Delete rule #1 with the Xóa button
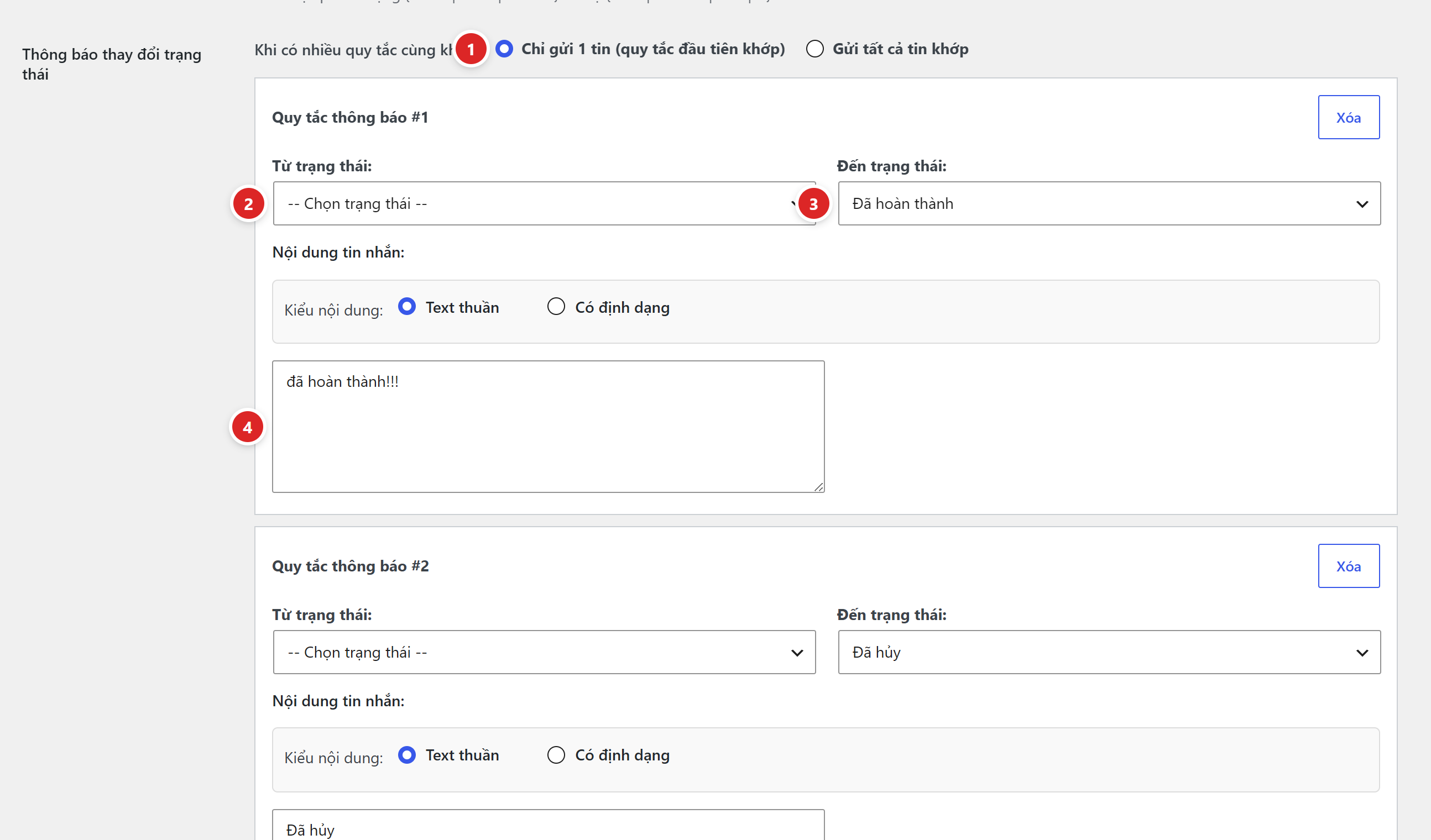Viewport: 1431px width, 840px height. click(x=1349, y=118)
